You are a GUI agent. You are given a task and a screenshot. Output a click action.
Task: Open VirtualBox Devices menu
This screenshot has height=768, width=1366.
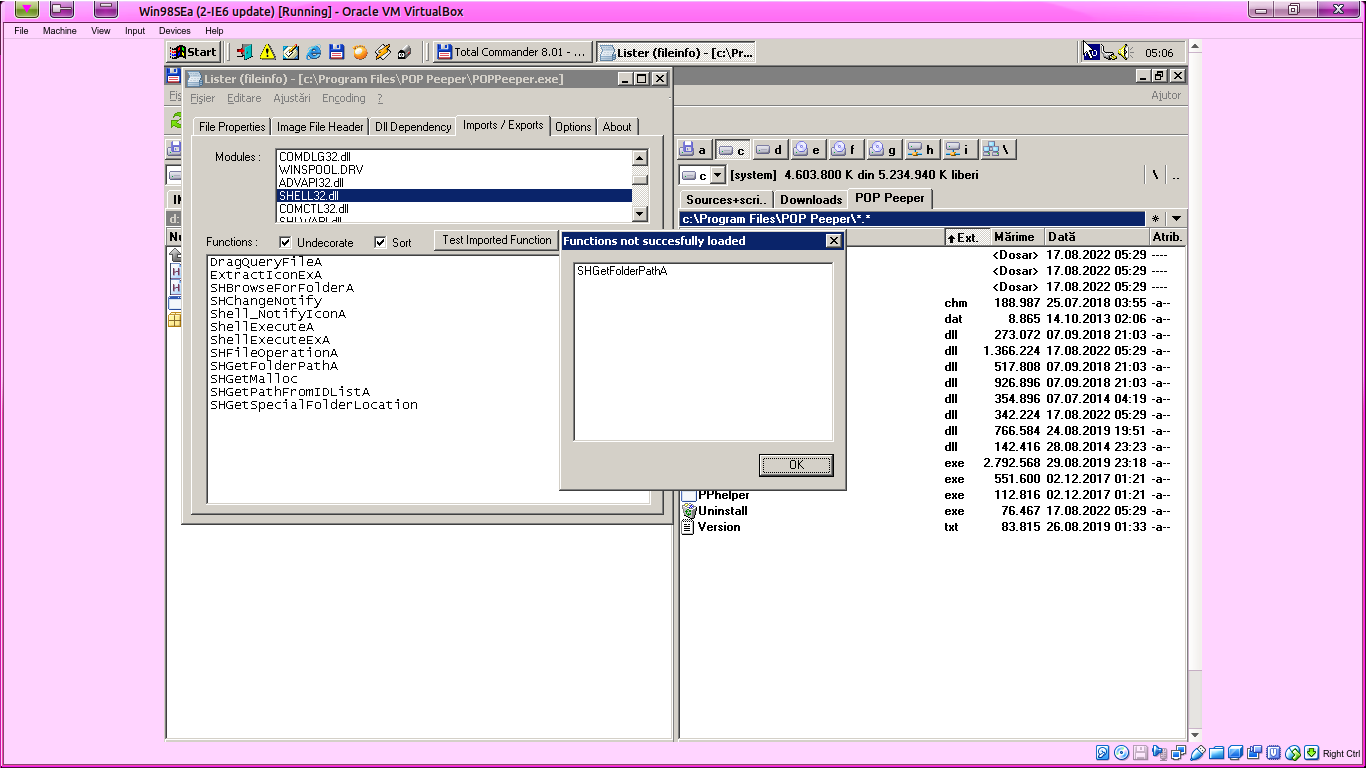(174, 31)
